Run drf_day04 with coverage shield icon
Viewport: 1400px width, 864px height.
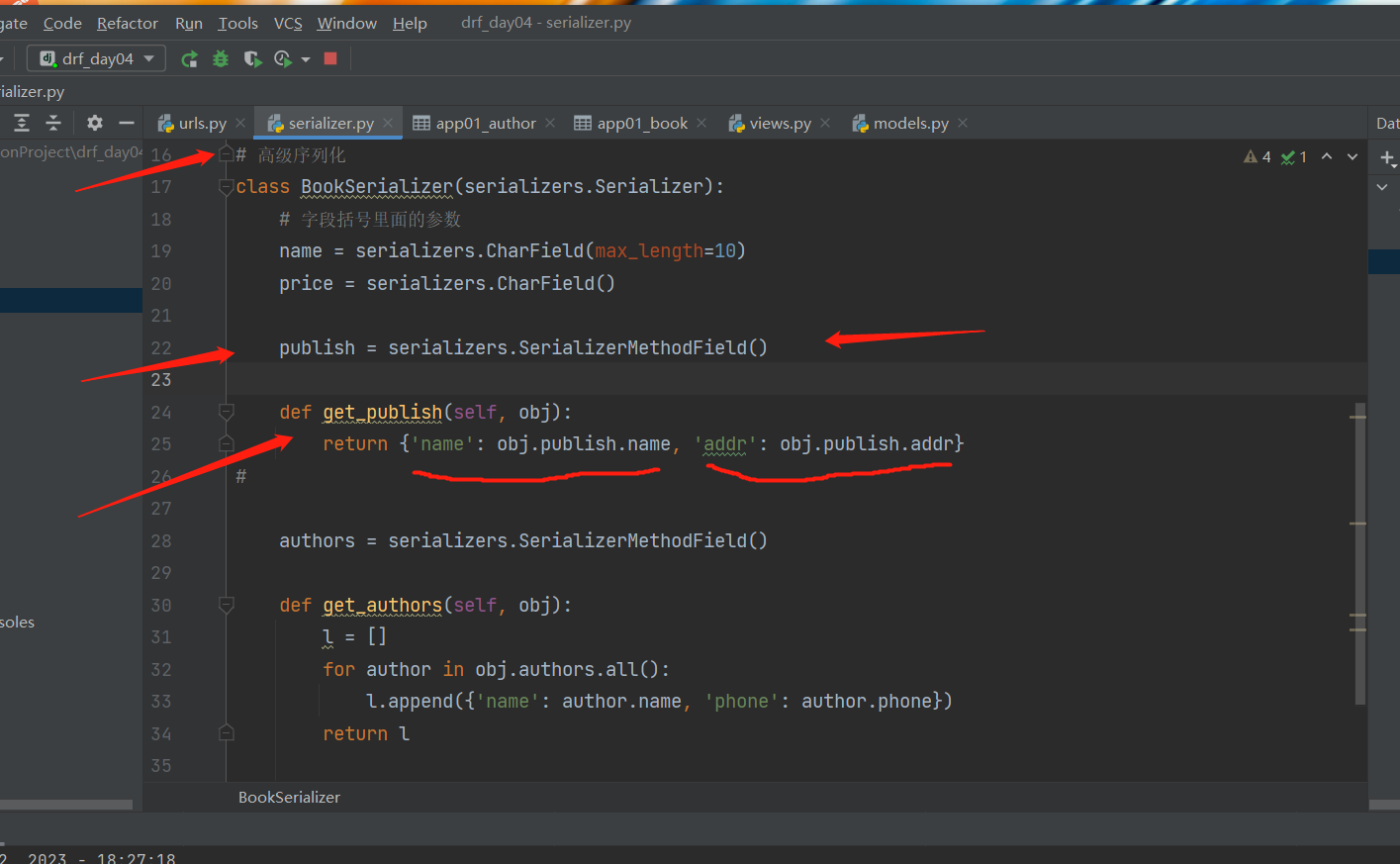(252, 59)
